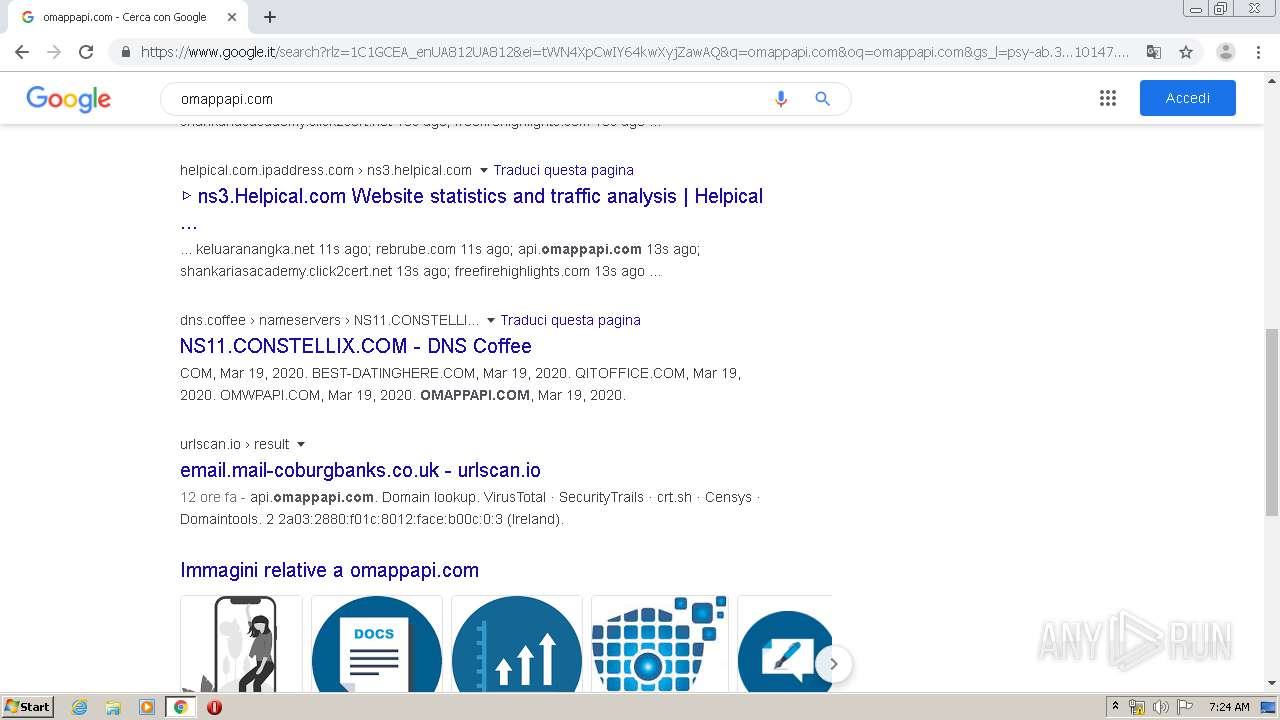Image resolution: width=1280 pixels, height=720 pixels.
Task: Open the chat and pen image thumbnail
Action: [784, 643]
